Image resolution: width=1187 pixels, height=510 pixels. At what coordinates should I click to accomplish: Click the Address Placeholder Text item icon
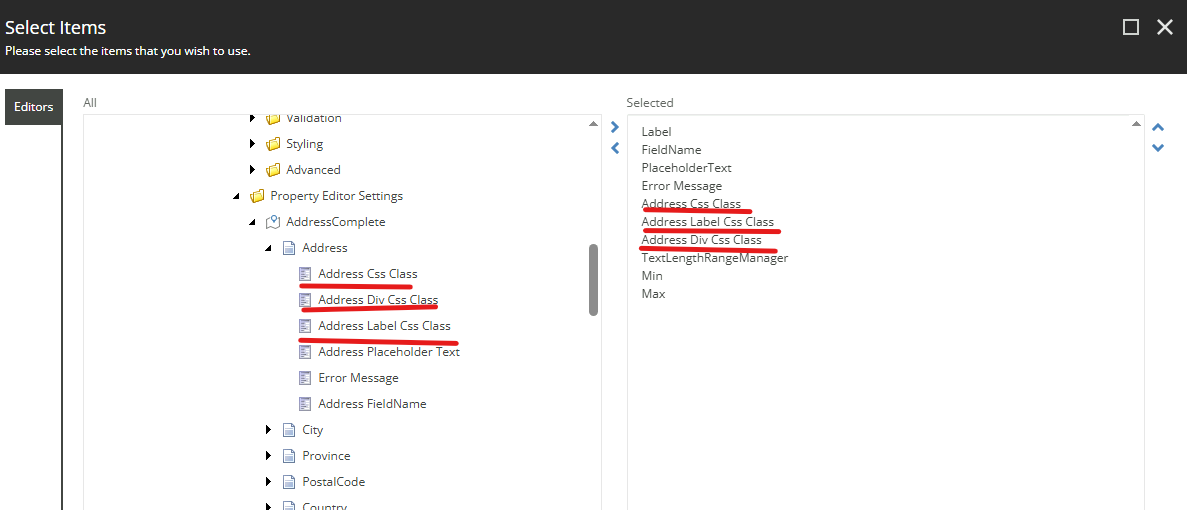tap(305, 352)
